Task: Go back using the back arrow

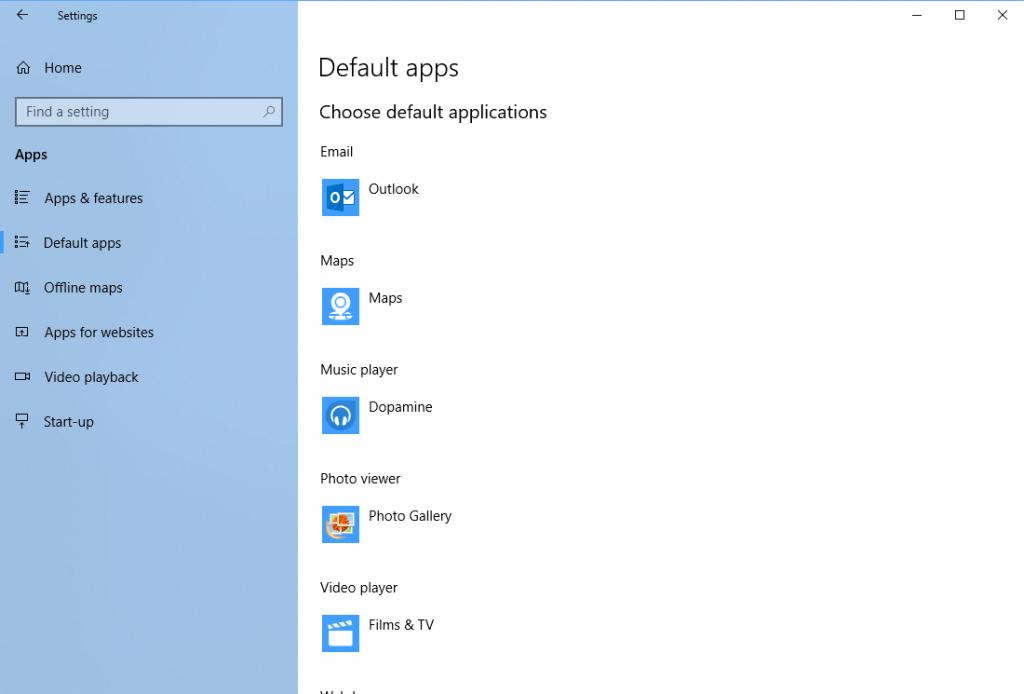Action: pyautogui.click(x=22, y=15)
